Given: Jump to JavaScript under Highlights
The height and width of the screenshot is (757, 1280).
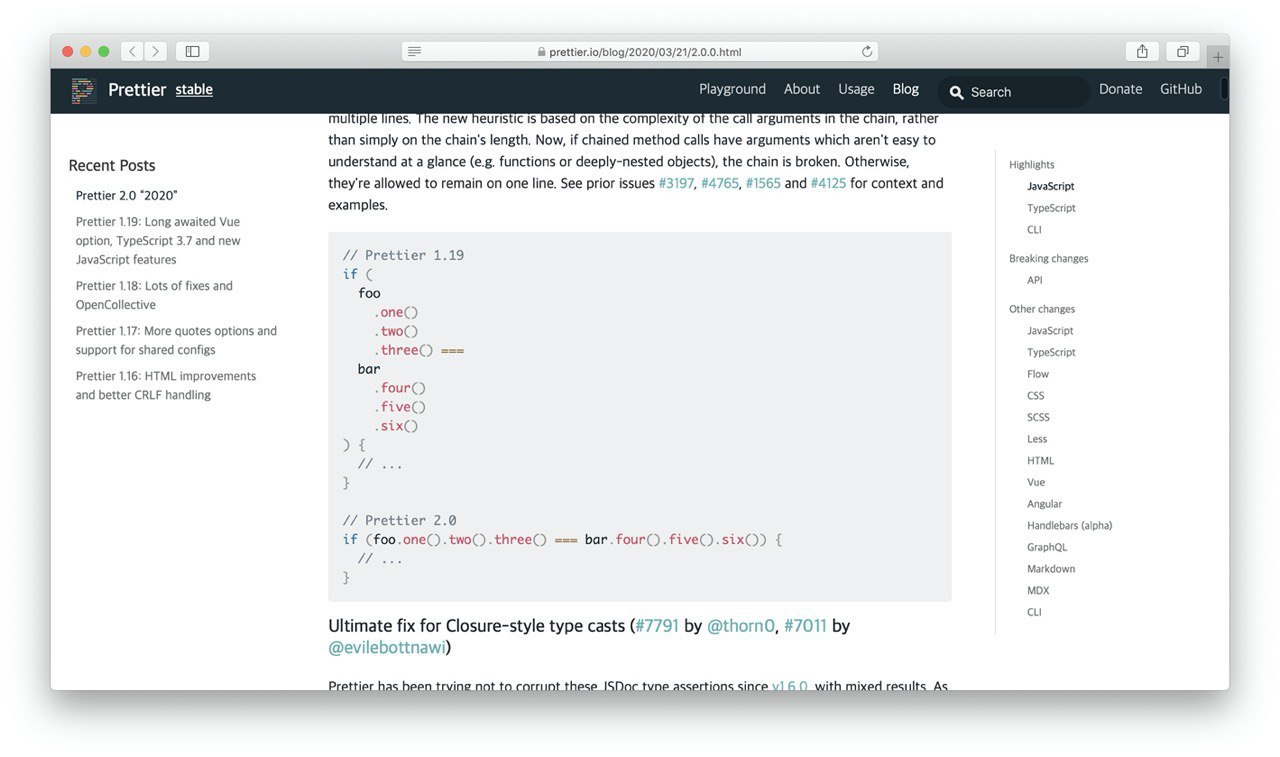Looking at the screenshot, I should (x=1051, y=187).
